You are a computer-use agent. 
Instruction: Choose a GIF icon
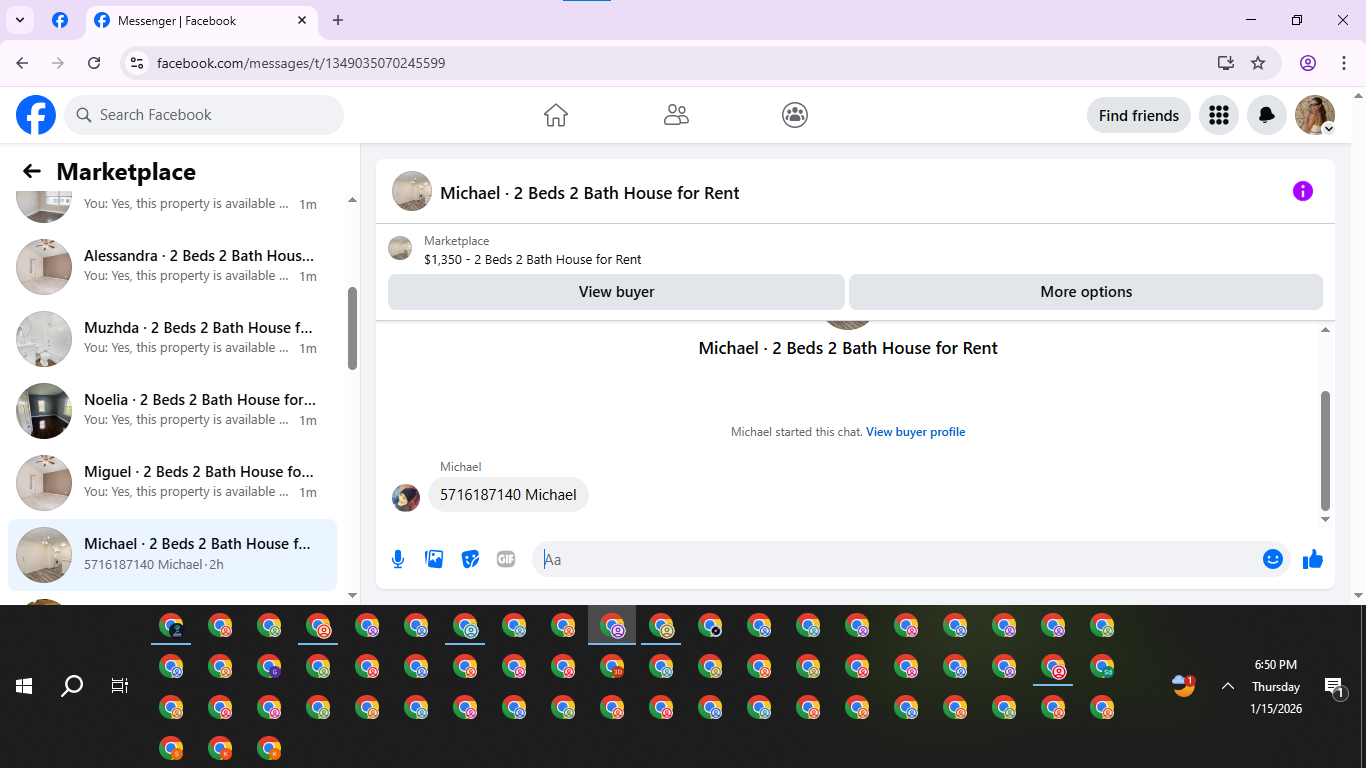coord(506,559)
